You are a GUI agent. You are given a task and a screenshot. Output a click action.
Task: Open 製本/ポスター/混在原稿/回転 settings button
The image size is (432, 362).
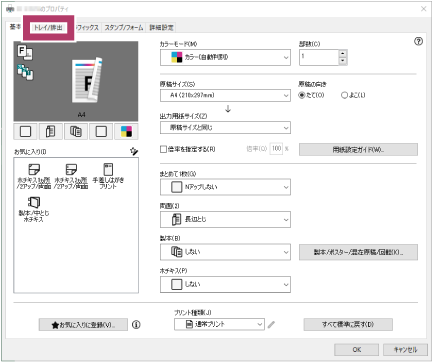pos(358,252)
